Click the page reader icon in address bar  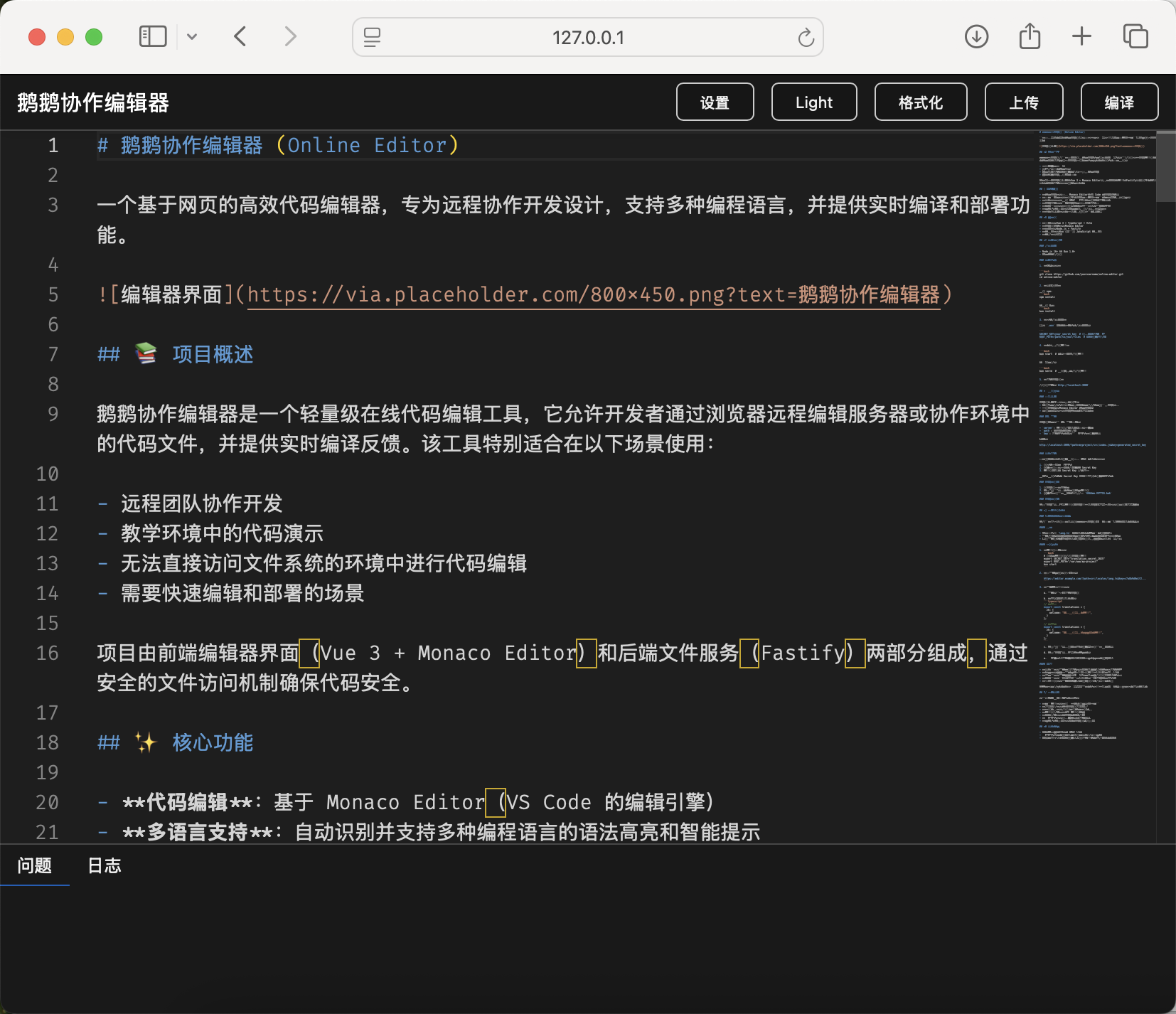click(x=372, y=37)
